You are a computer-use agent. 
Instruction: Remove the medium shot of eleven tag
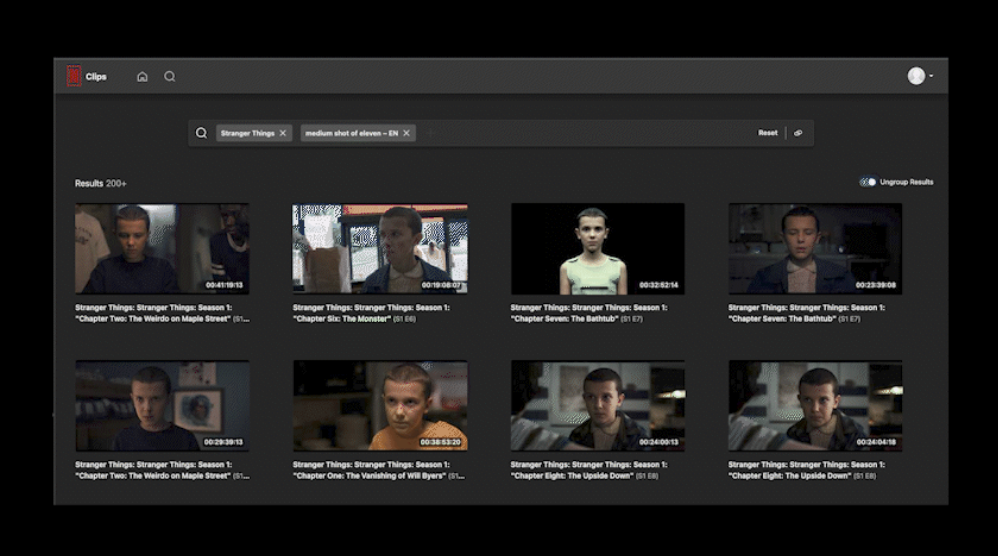(407, 133)
